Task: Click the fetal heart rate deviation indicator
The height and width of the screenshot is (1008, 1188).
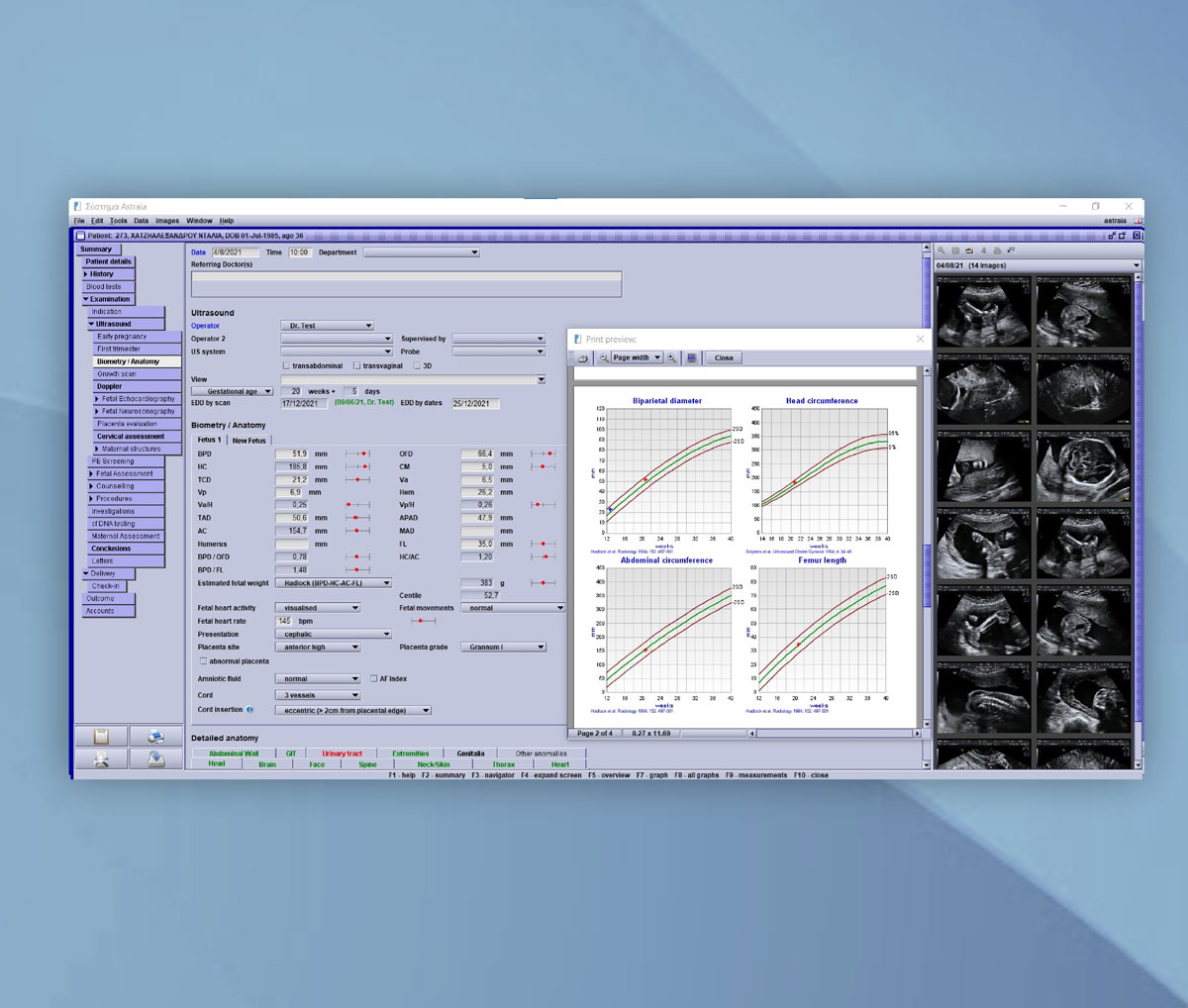Action: tap(423, 621)
